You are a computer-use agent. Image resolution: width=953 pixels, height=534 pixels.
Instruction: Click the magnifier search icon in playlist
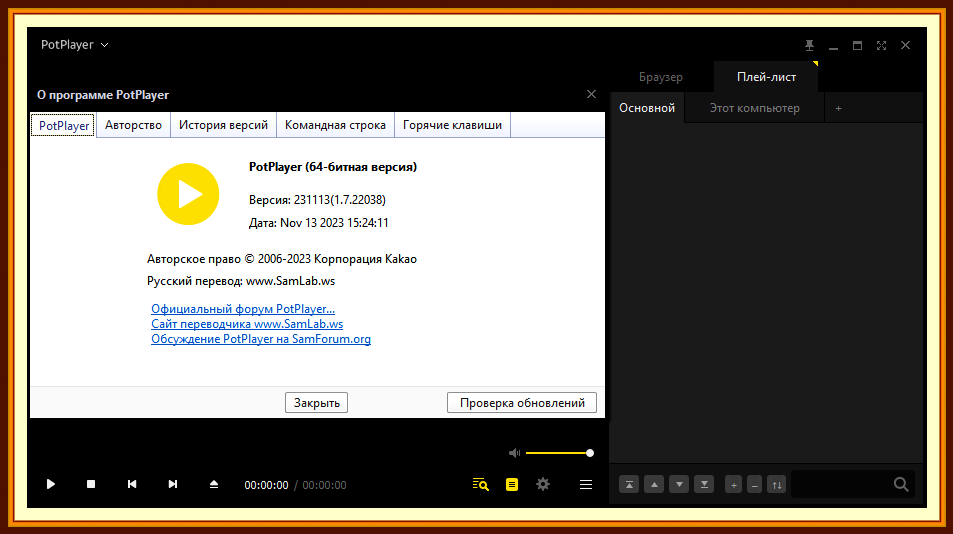901,484
